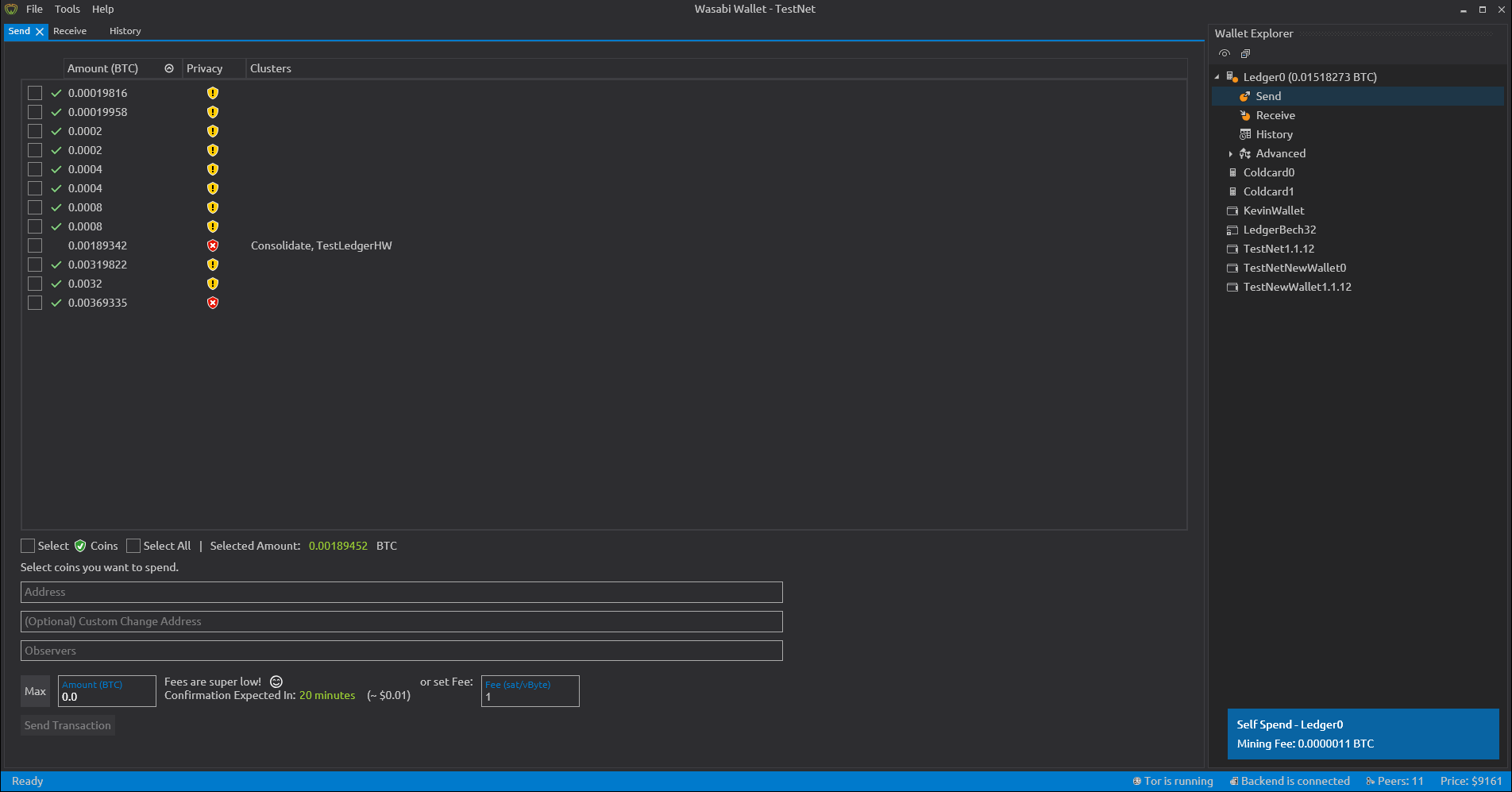
Task: Click the Coldcard1 wallet icon
Action: click(1232, 191)
